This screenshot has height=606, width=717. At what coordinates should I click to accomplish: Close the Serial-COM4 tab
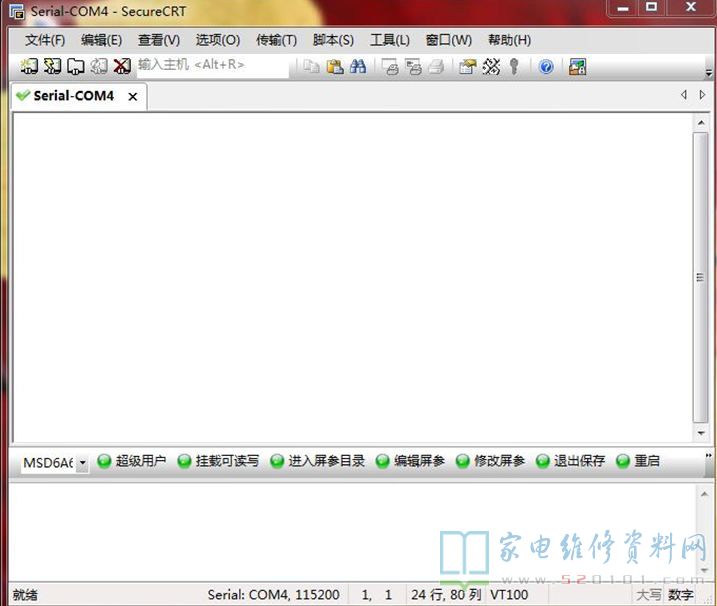pyautogui.click(x=133, y=96)
